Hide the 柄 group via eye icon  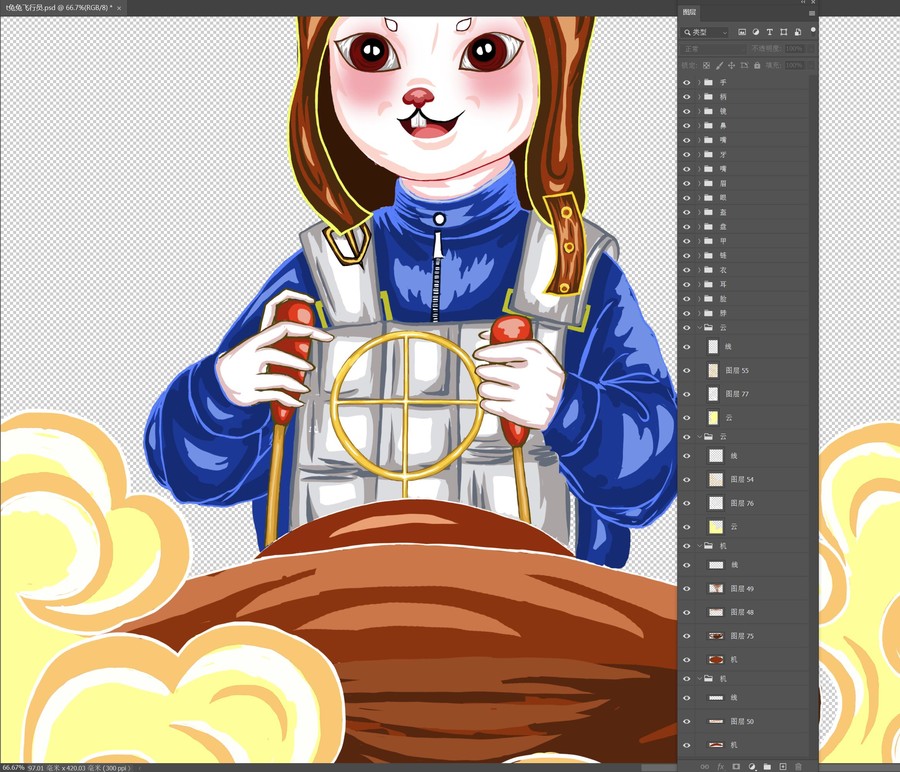coord(687,96)
